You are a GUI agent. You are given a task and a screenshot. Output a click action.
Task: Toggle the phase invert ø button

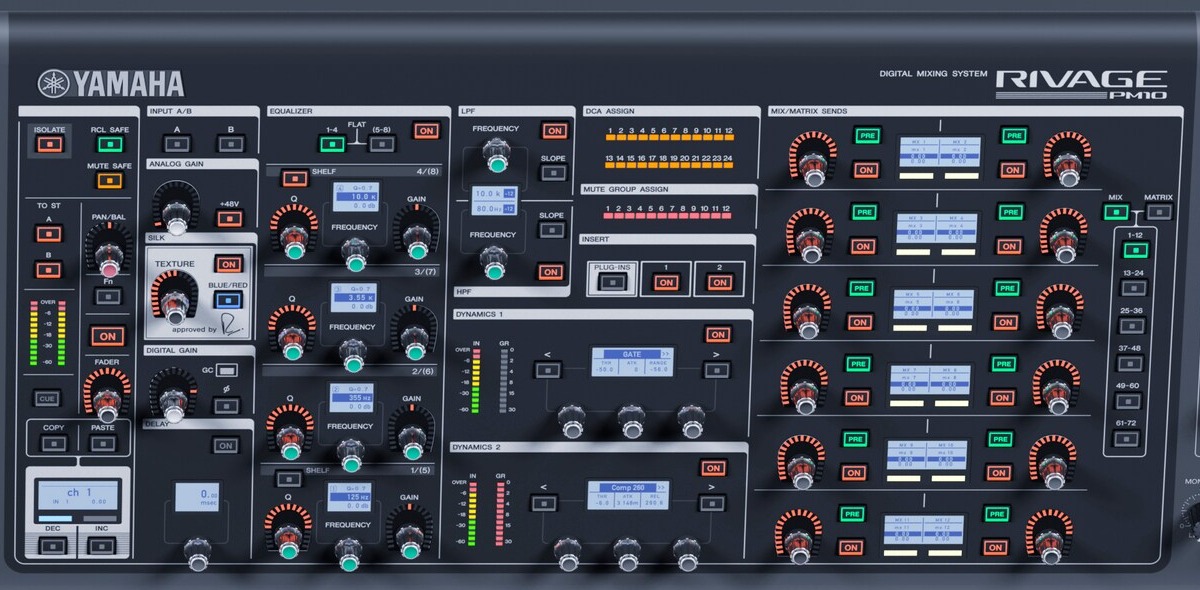(x=226, y=406)
